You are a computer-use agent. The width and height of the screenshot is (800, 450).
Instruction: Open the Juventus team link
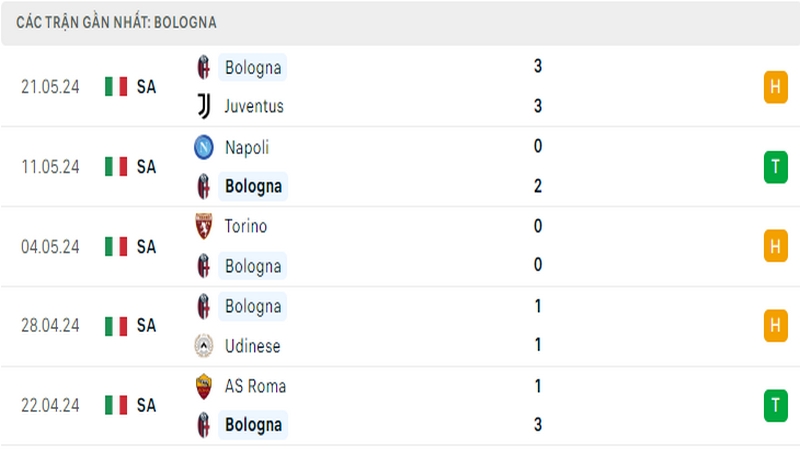pyautogui.click(x=254, y=106)
